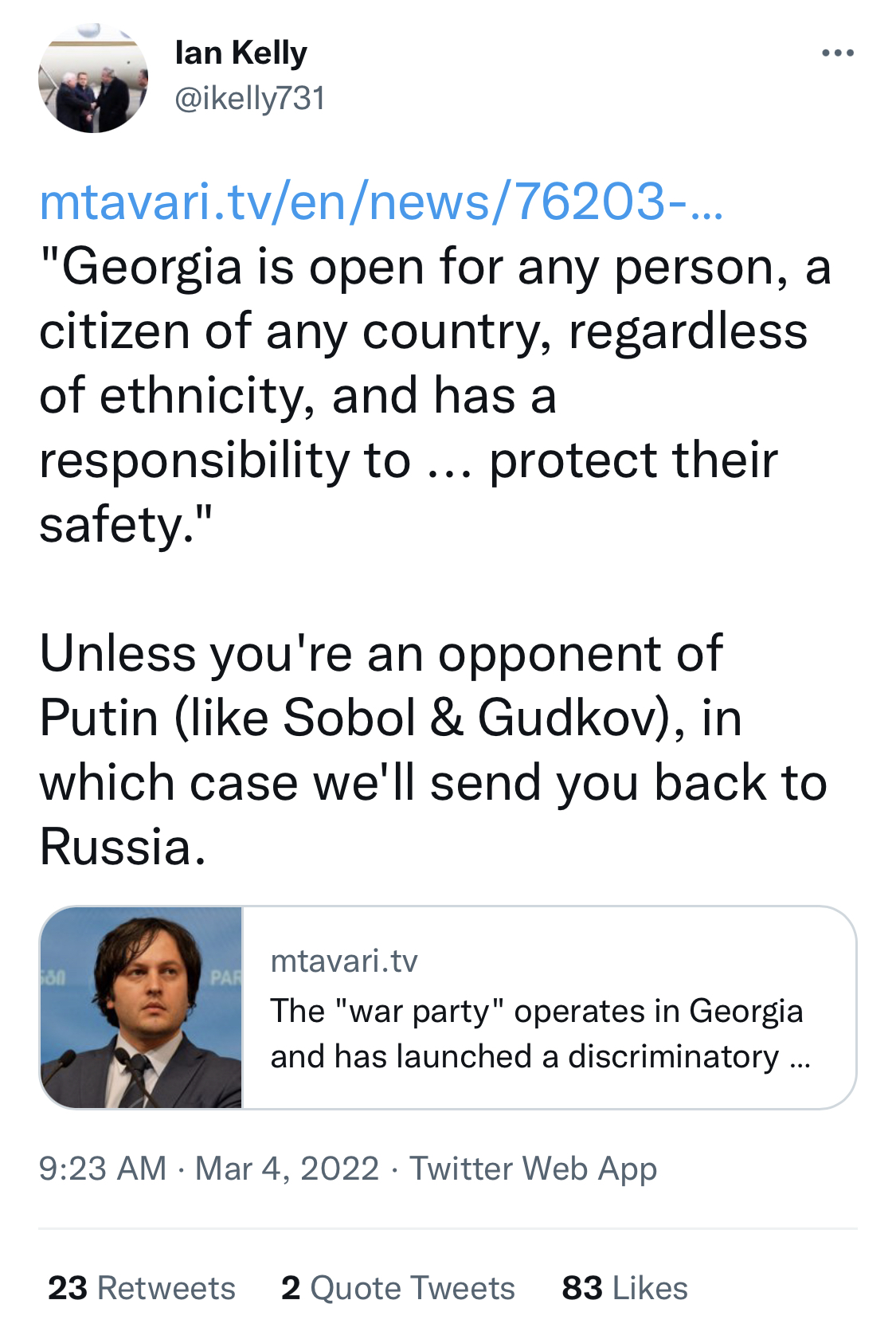
Task: Click "and has launched a discriminatory" card text
Action: coord(540,1057)
